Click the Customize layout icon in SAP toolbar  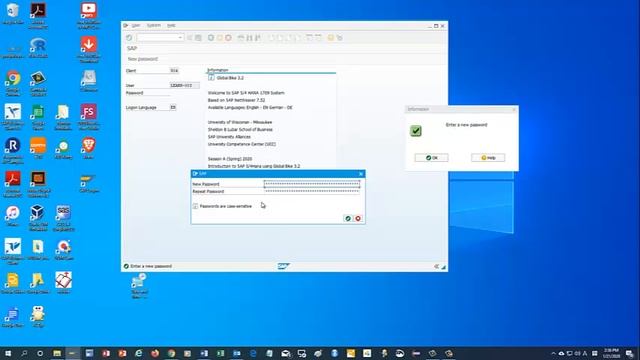tap(340, 38)
